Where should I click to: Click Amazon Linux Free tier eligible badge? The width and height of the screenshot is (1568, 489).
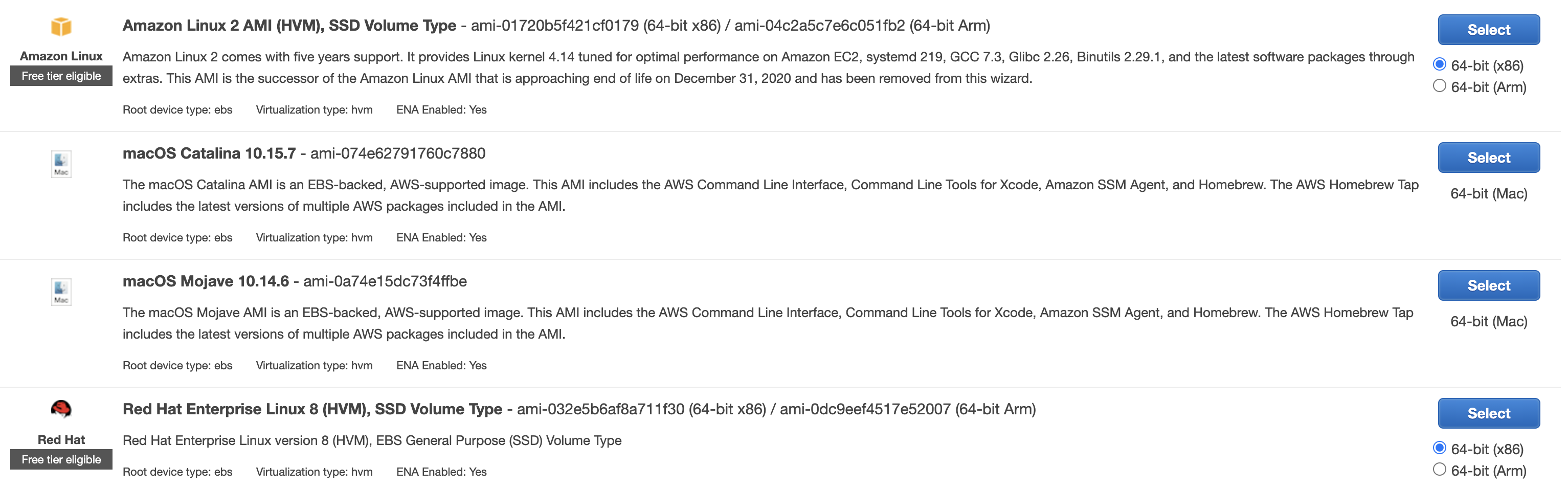coord(61,76)
